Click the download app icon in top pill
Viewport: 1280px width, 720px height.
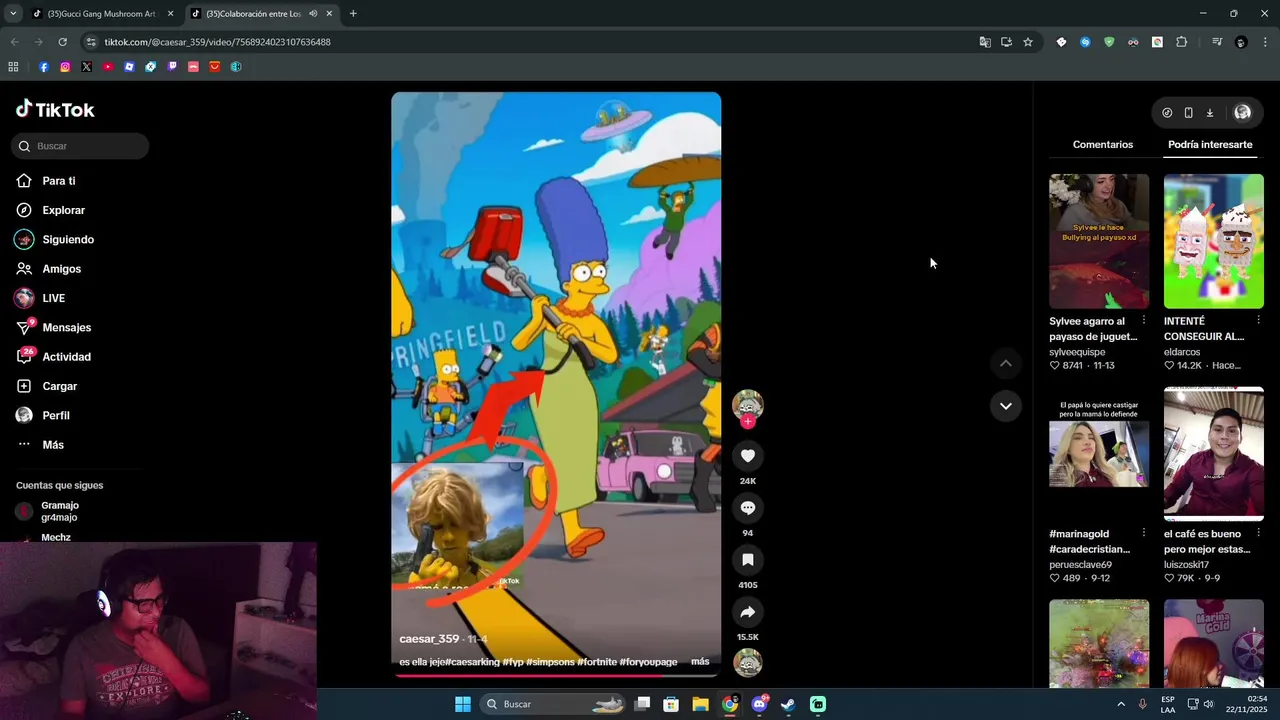click(x=1209, y=113)
